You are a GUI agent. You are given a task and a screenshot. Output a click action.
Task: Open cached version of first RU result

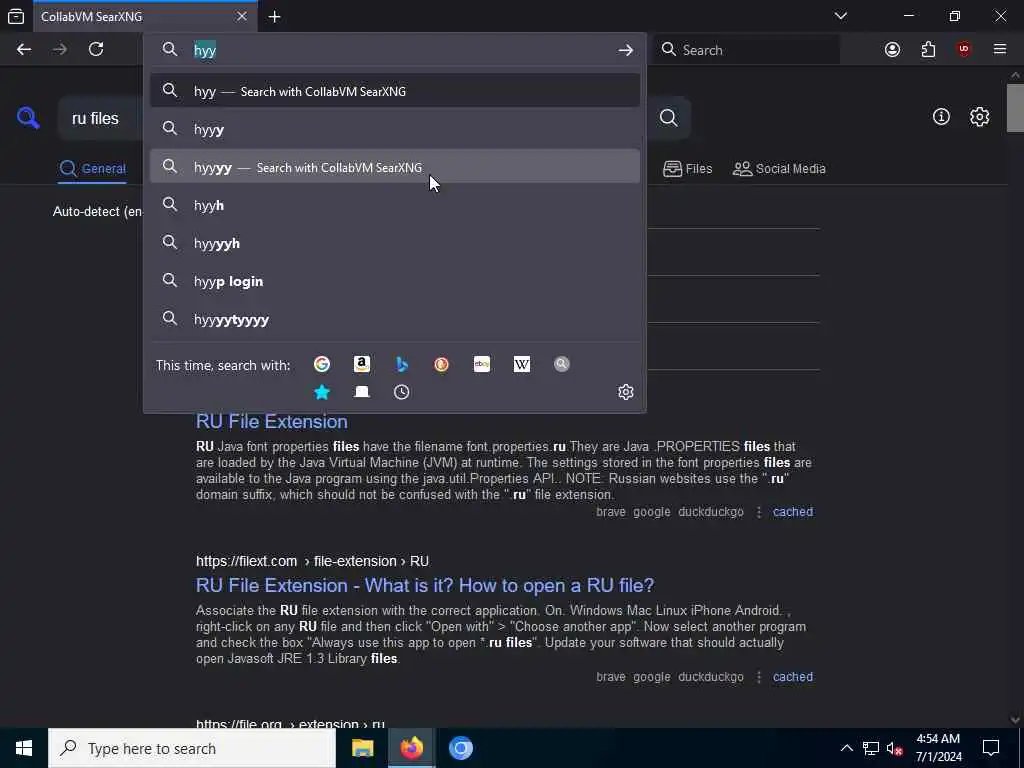[793, 512]
